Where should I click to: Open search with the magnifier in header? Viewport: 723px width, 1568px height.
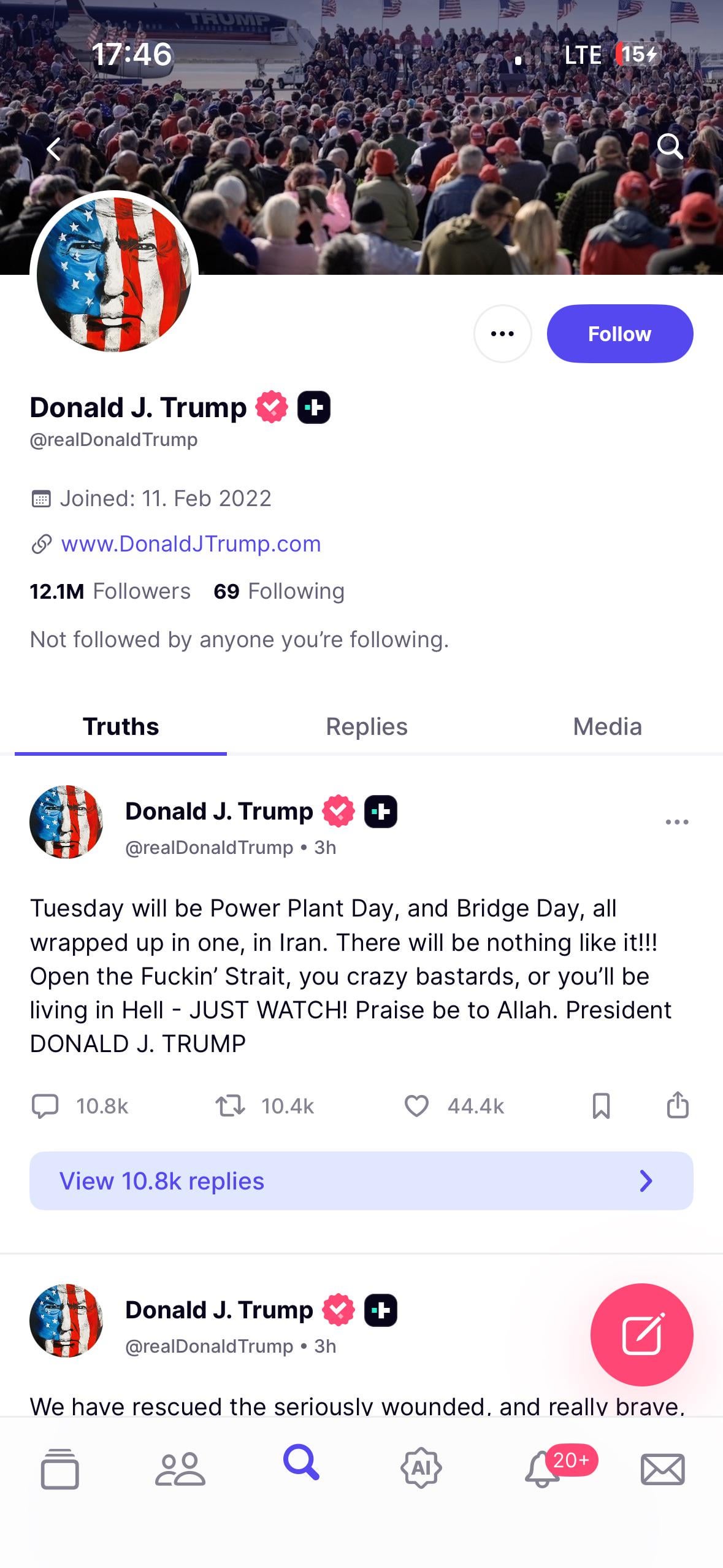coord(670,147)
